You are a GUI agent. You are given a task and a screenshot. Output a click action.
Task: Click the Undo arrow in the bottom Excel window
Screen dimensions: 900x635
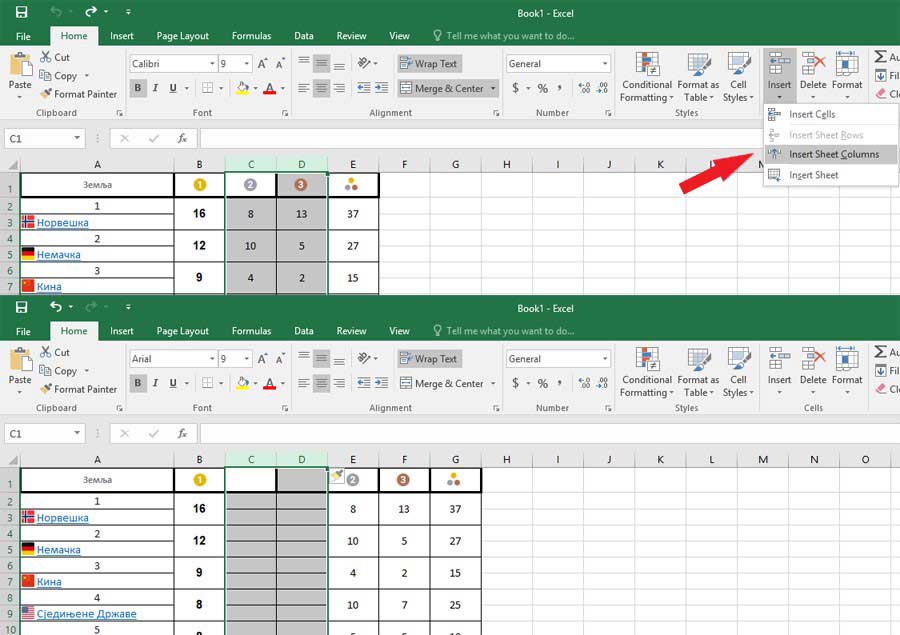click(x=56, y=307)
